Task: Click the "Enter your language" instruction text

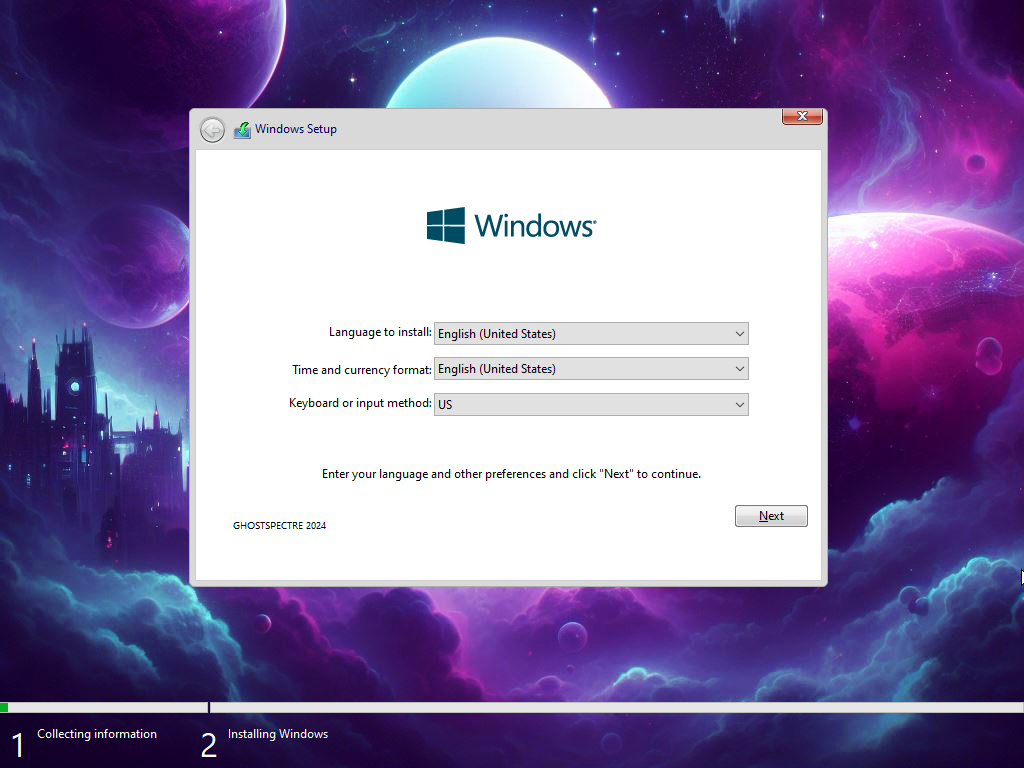Action: [511, 474]
